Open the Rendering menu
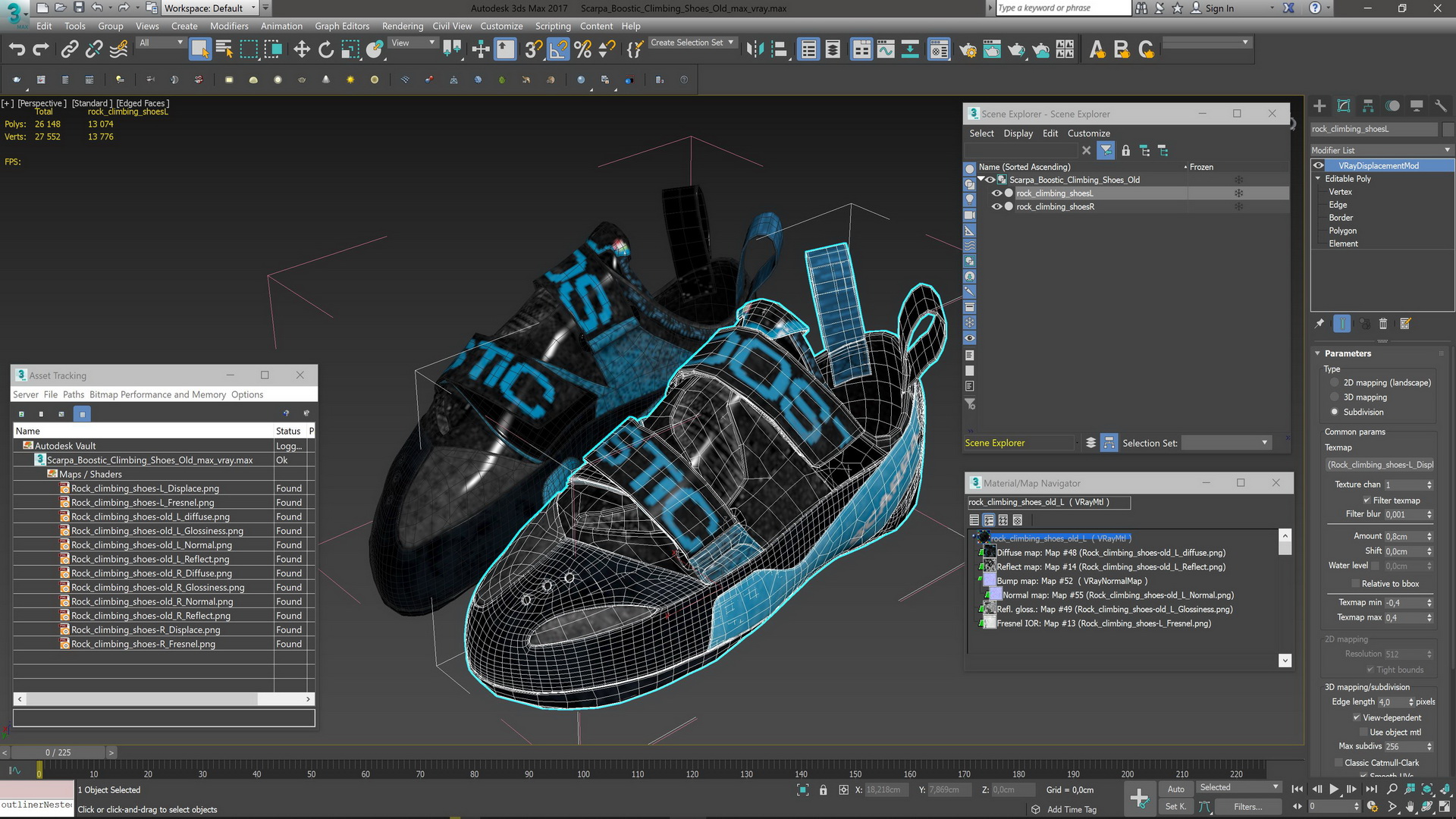Screen dimensions: 1456x819 coord(403,26)
